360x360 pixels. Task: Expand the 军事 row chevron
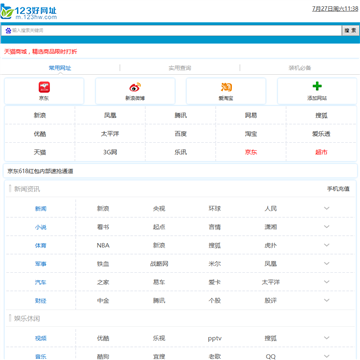coord(327,263)
